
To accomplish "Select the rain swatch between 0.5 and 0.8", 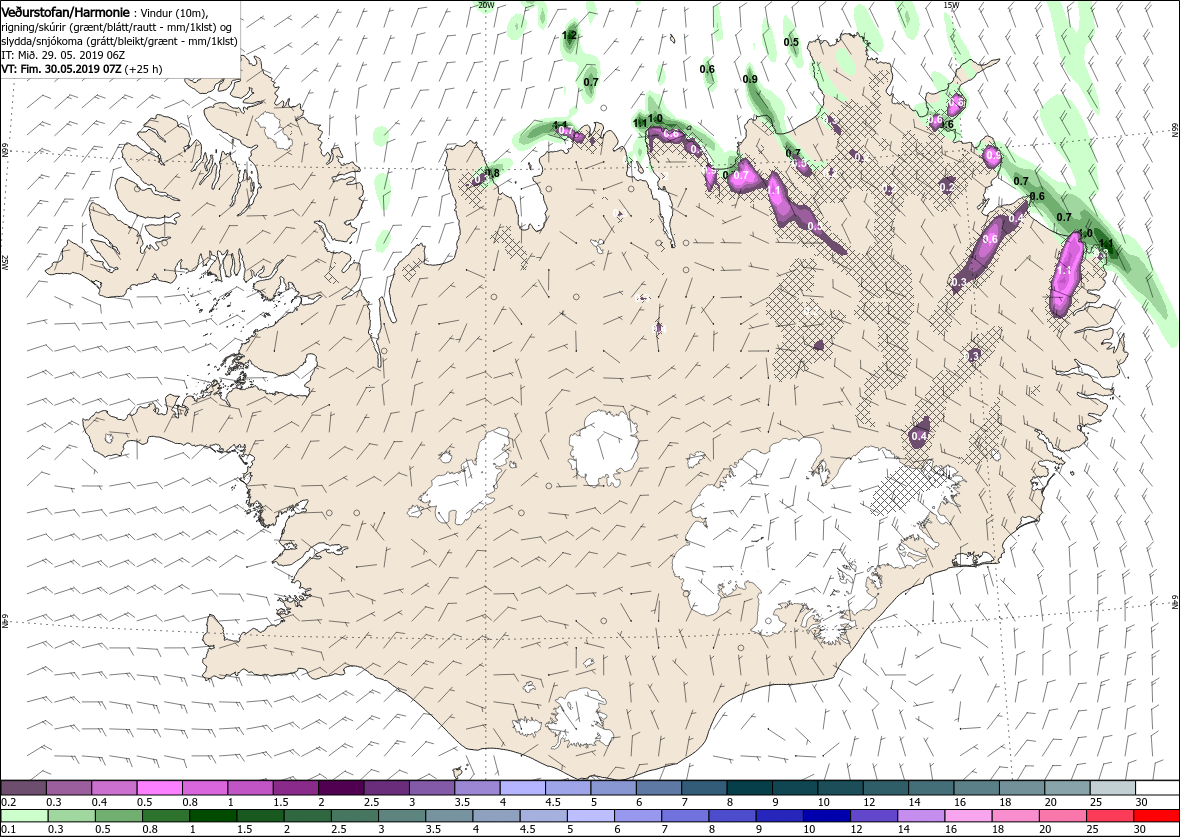I will coord(118,817).
